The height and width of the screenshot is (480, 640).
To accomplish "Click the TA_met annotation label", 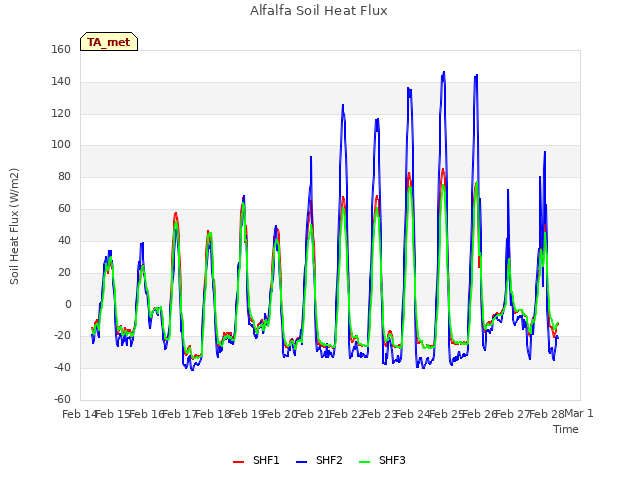I will point(109,42).
